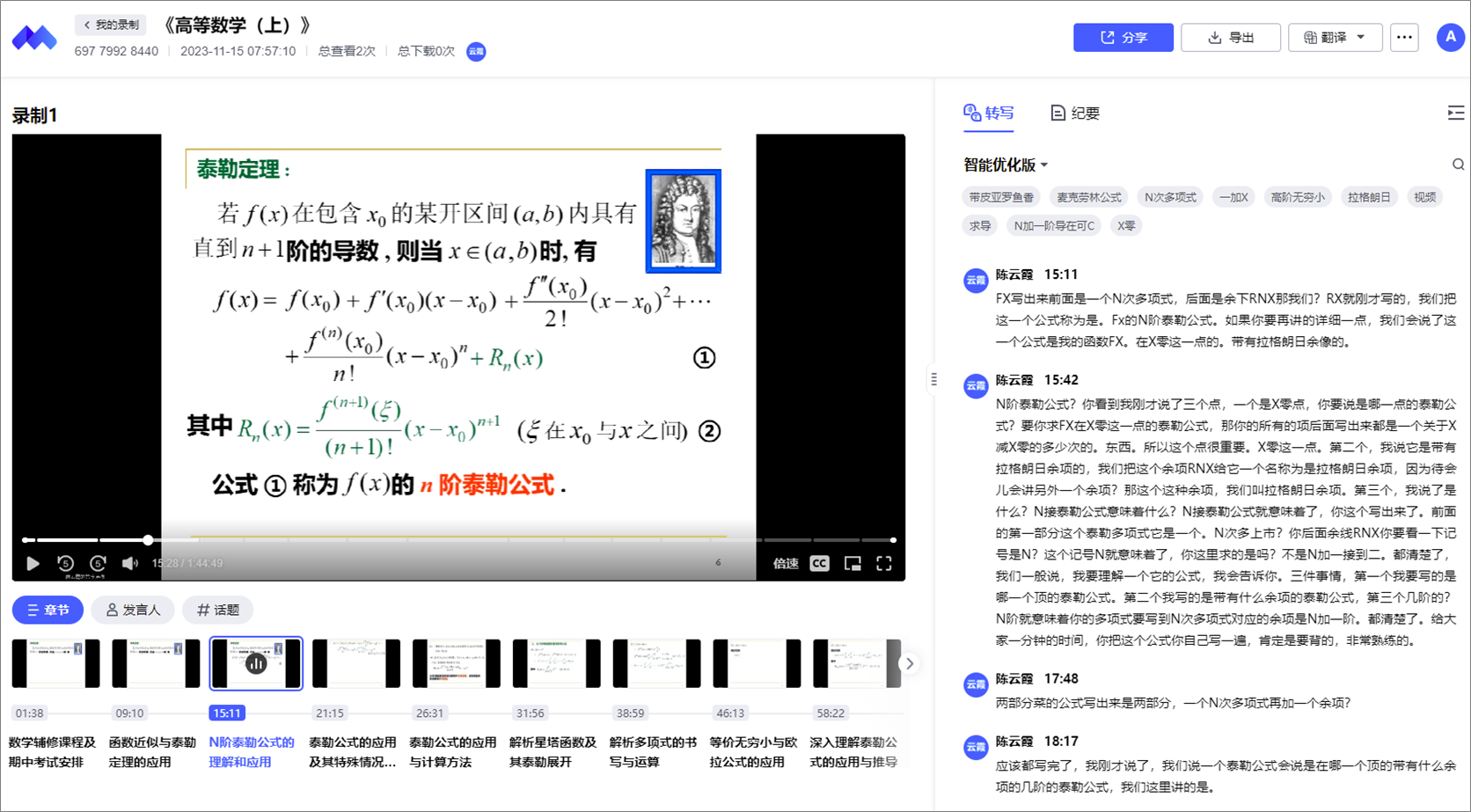Rewind the video five seconds
Screen dimensions: 1471x812
click(x=66, y=563)
